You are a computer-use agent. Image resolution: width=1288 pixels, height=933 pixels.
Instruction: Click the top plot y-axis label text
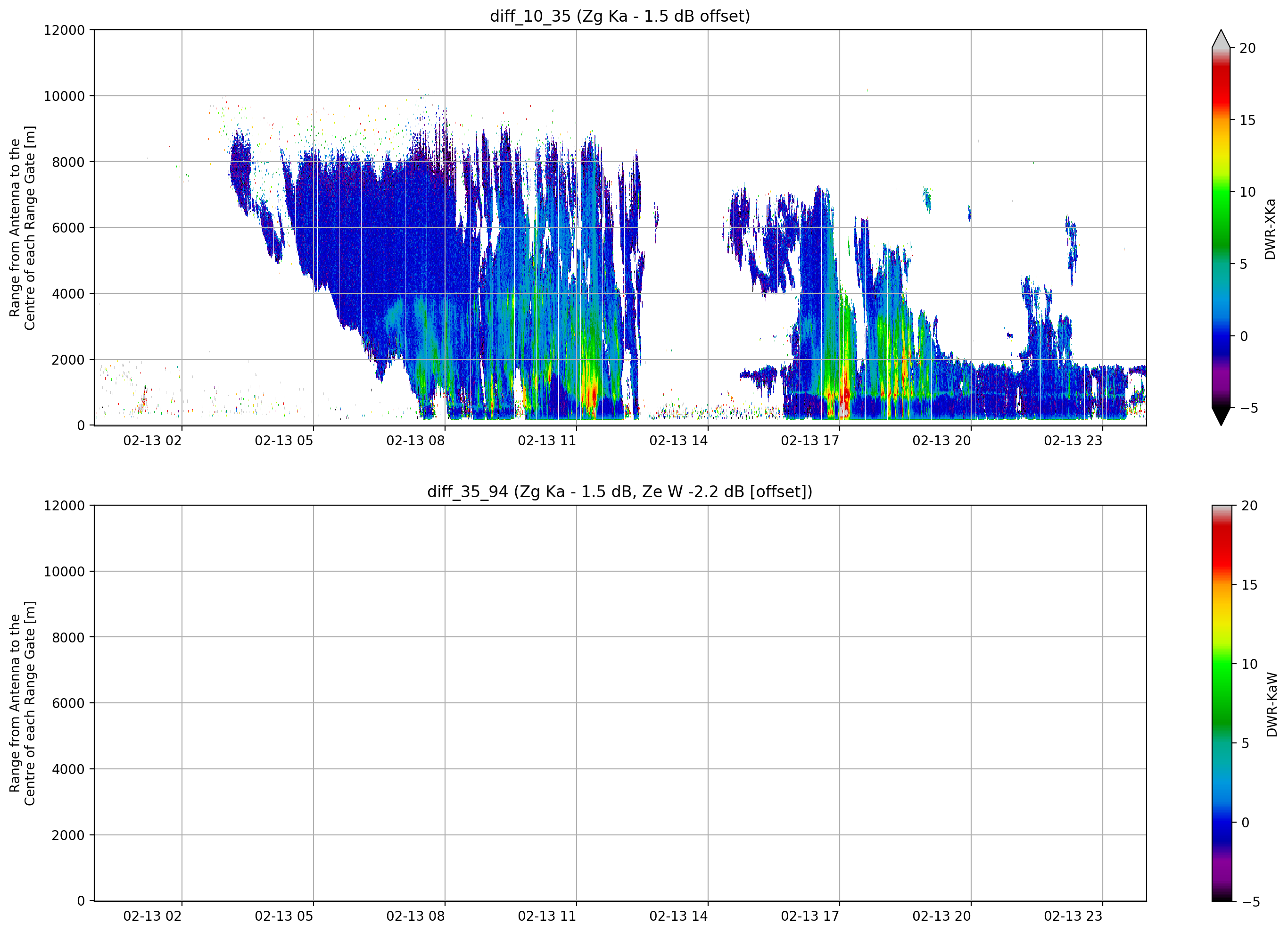(x=22, y=227)
